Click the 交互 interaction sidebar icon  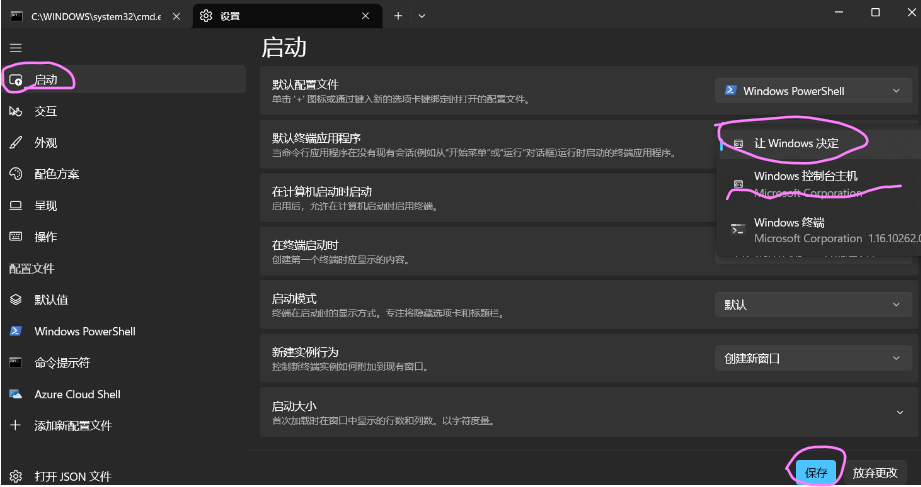[16, 111]
